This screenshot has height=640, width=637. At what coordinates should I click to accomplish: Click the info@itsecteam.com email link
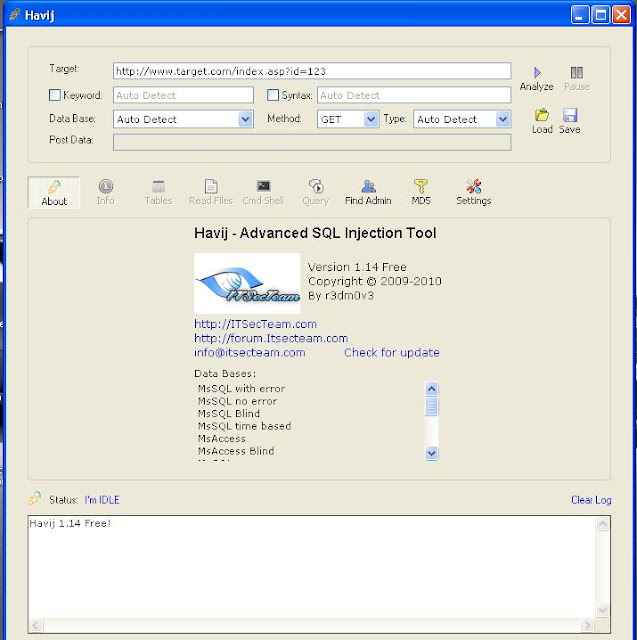point(250,353)
